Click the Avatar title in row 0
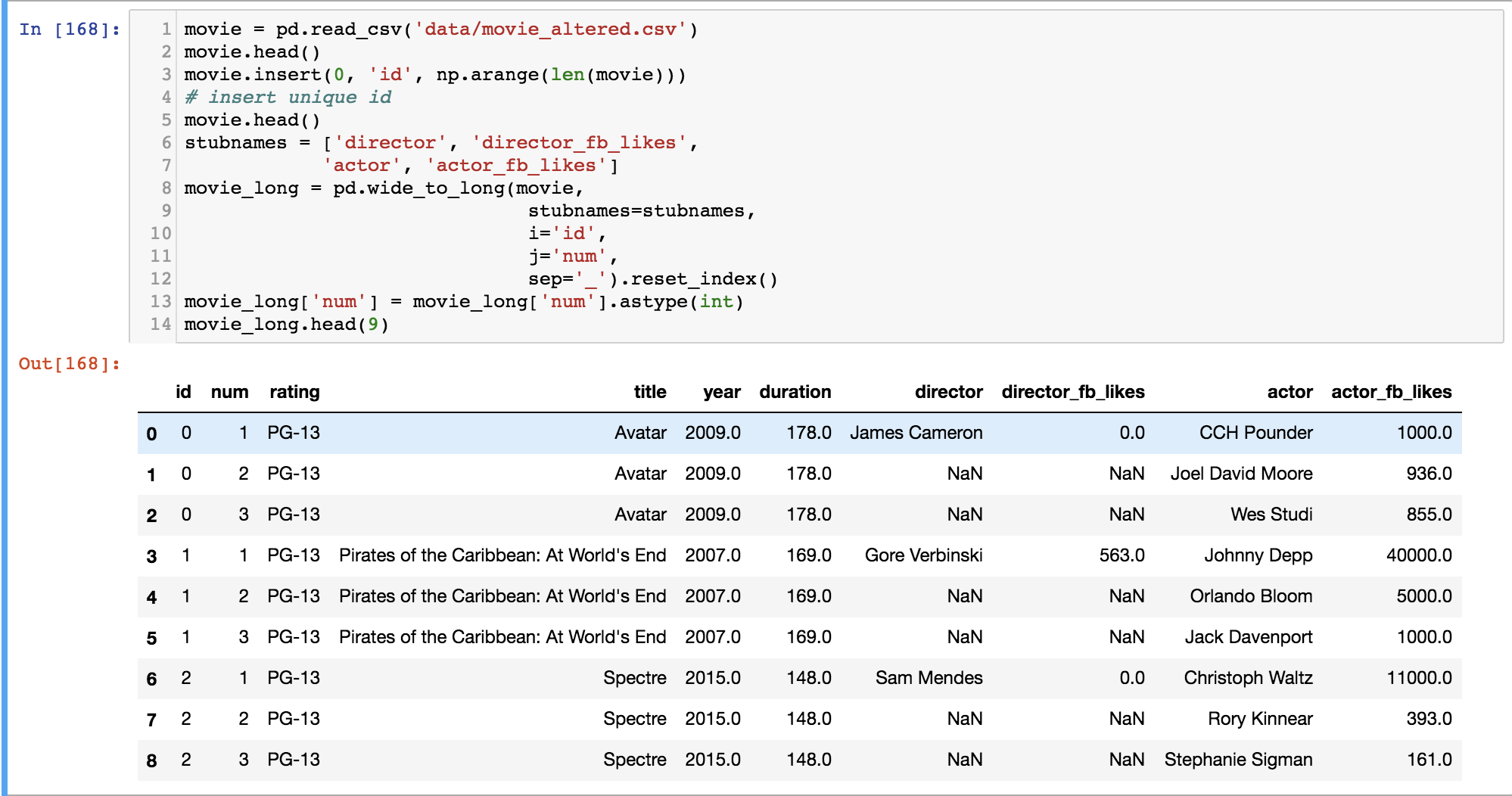1512x796 pixels. click(640, 433)
